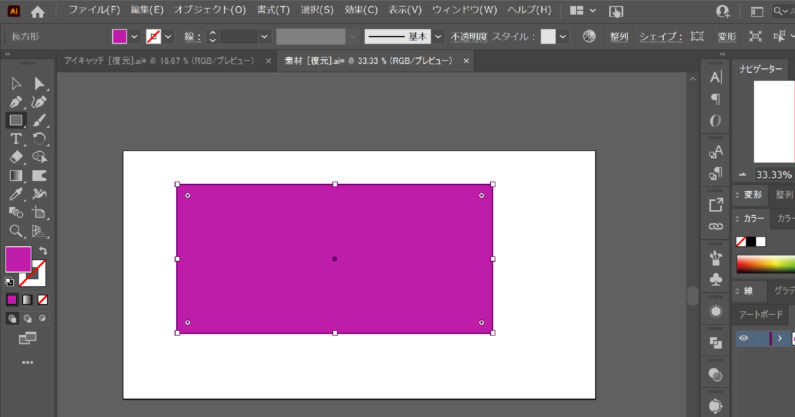Open the Character panel icon
Image resolution: width=795 pixels, height=417 pixels.
click(x=715, y=77)
